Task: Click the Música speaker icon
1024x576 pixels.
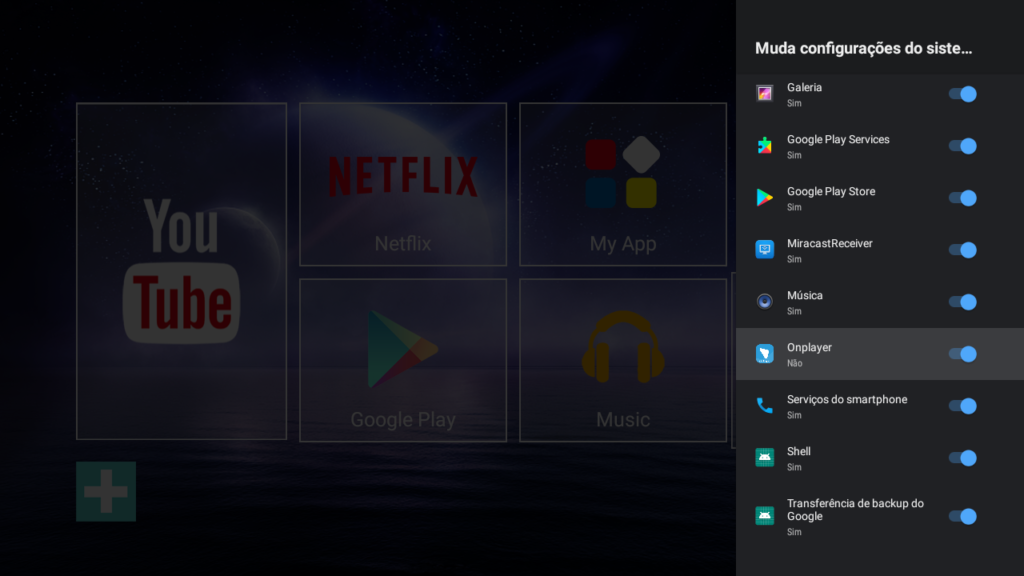Action: click(x=764, y=301)
